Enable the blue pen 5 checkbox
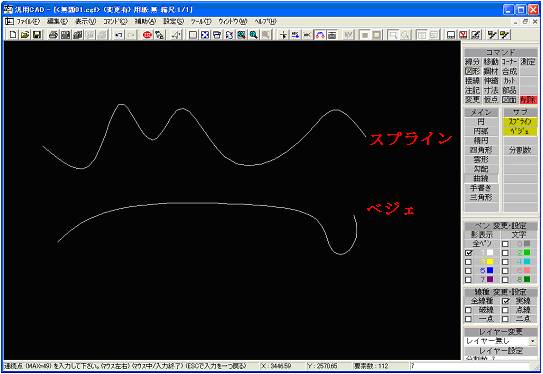543x374 pixels. [x=468, y=271]
